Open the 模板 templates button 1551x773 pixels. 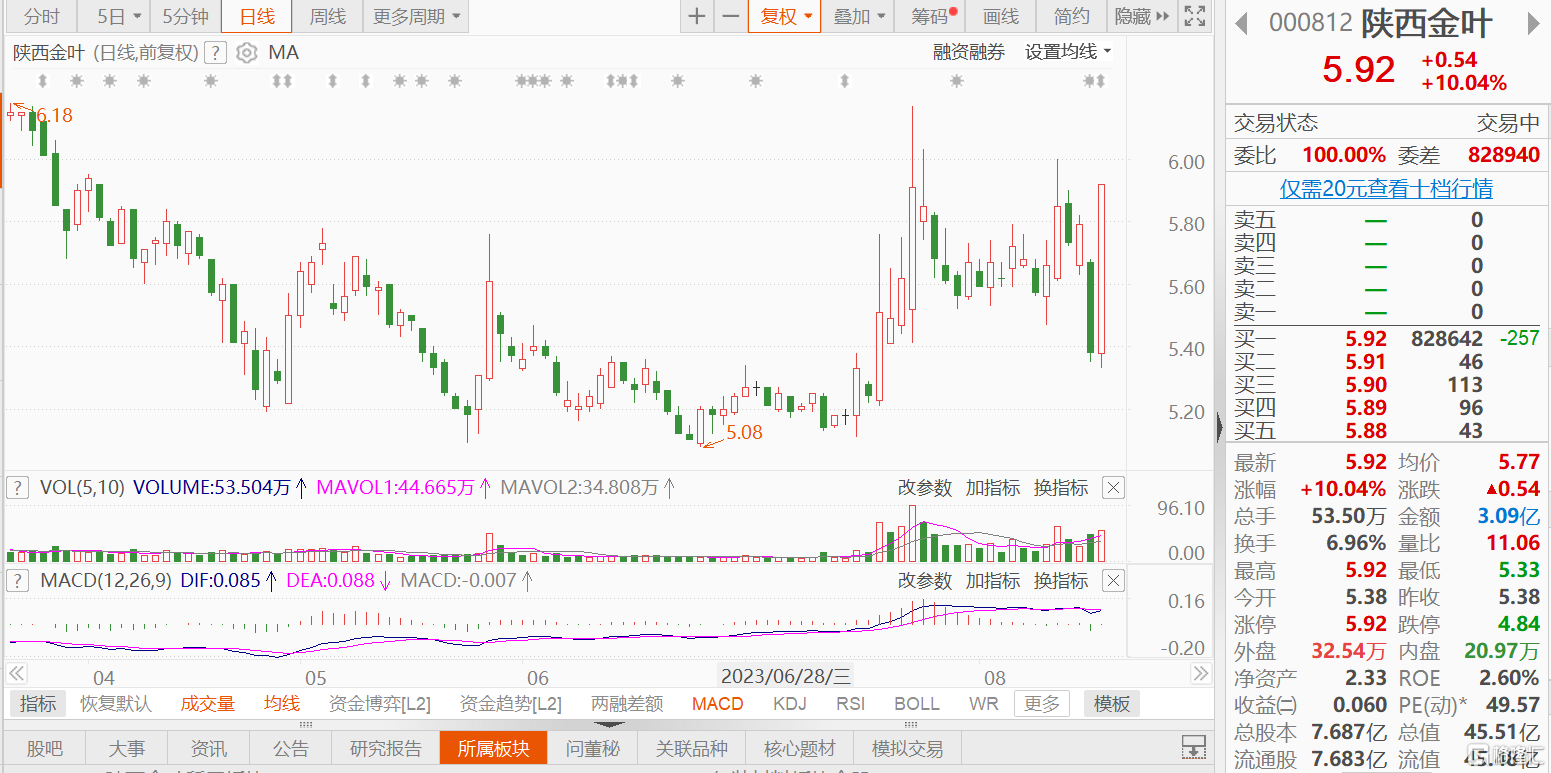(x=1112, y=704)
